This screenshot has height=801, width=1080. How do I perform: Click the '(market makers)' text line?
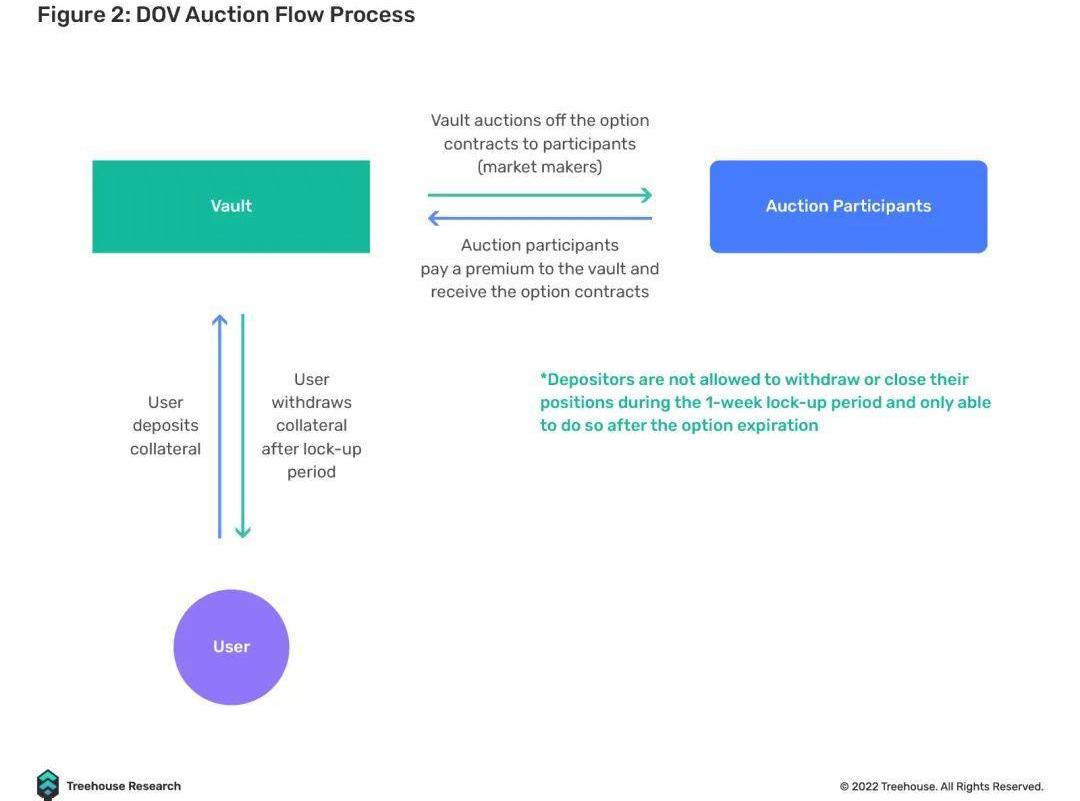coord(540,167)
